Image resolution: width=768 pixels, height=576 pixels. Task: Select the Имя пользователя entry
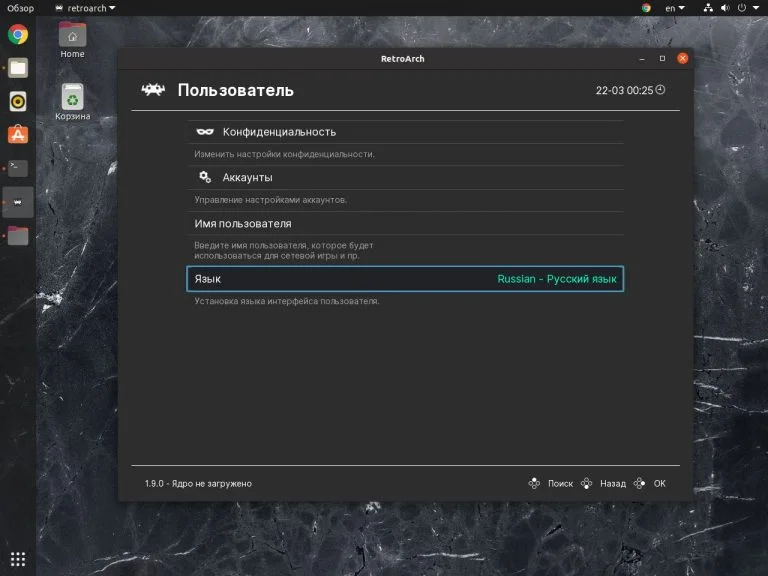click(406, 223)
